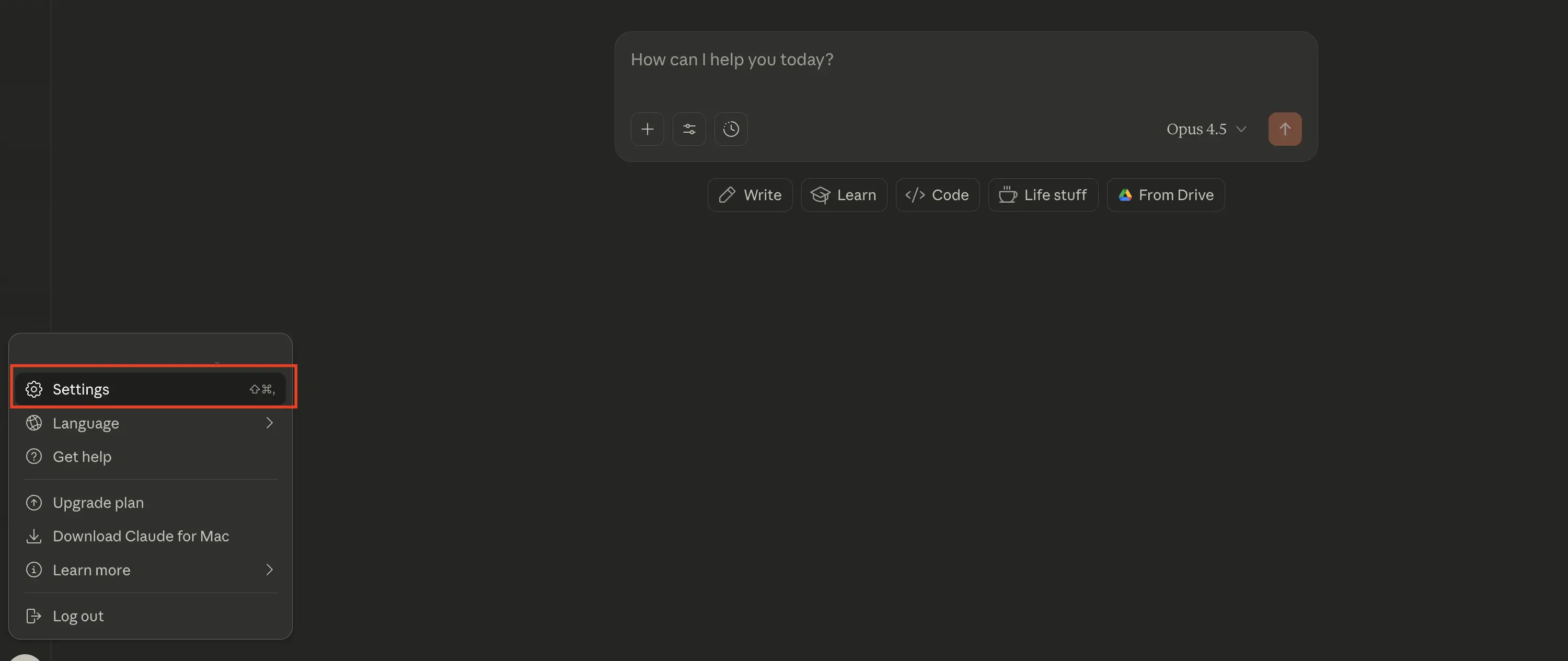Expand the Learn more submenu
This screenshot has height=661, width=1568.
click(269, 570)
